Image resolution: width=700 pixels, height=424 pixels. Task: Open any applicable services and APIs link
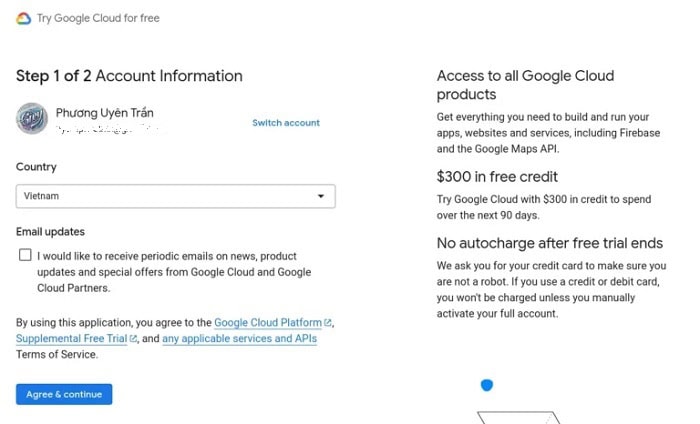click(x=239, y=338)
